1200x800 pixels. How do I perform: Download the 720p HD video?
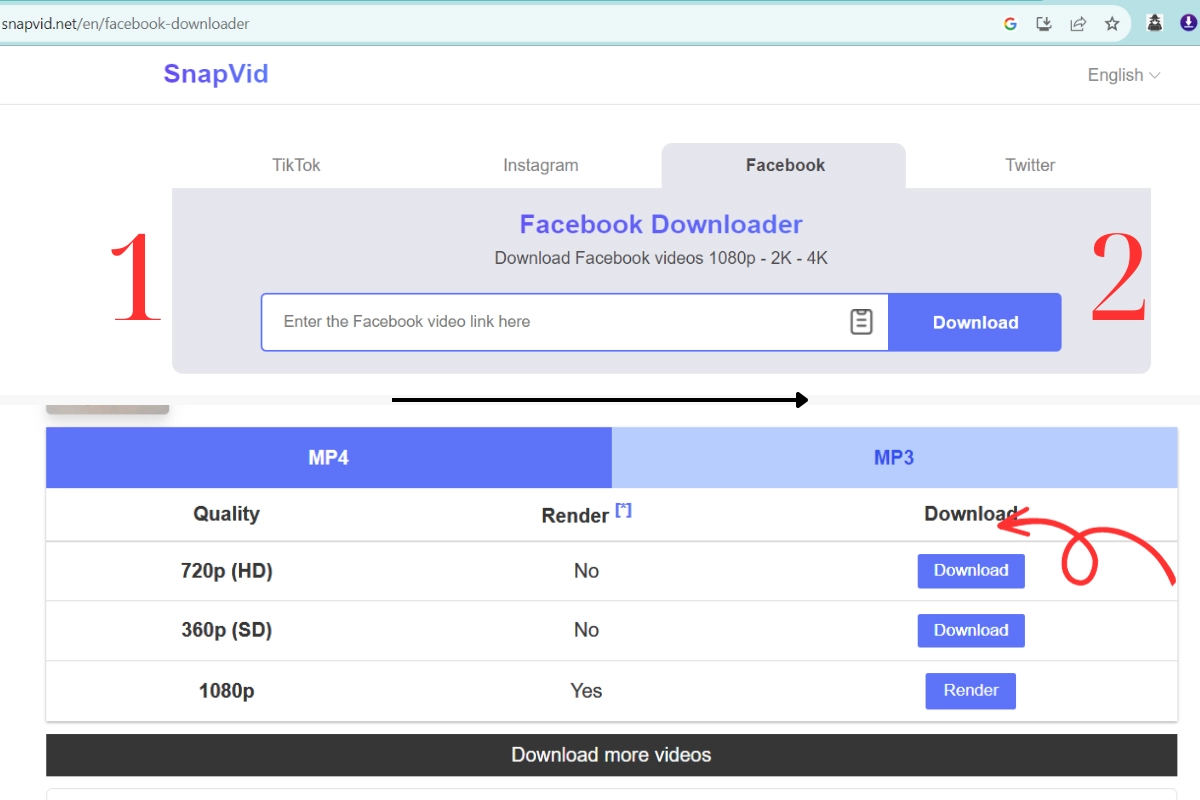tap(970, 570)
